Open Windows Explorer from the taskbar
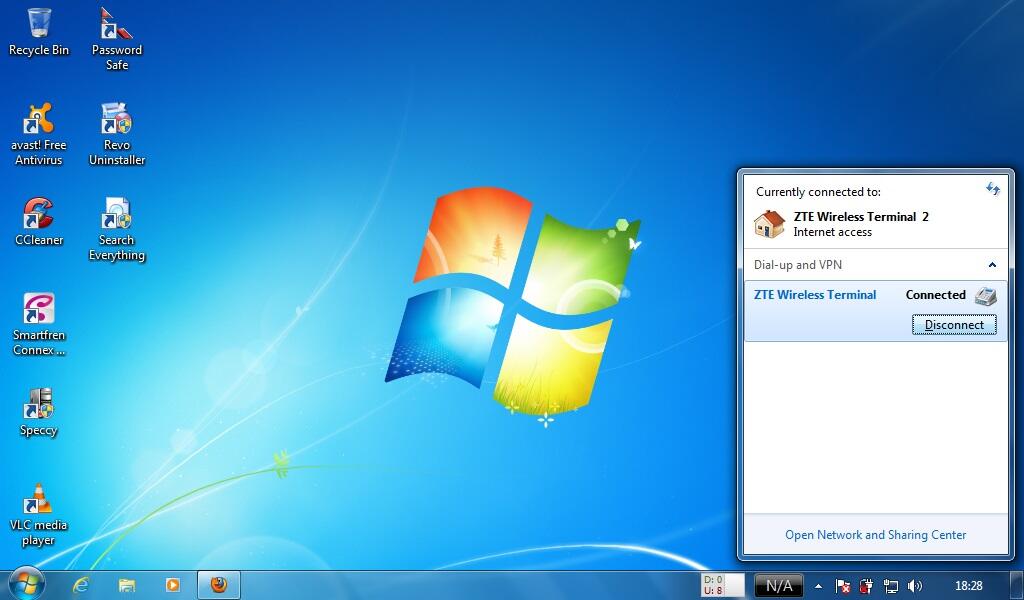The height and width of the screenshot is (600, 1024). [127, 584]
